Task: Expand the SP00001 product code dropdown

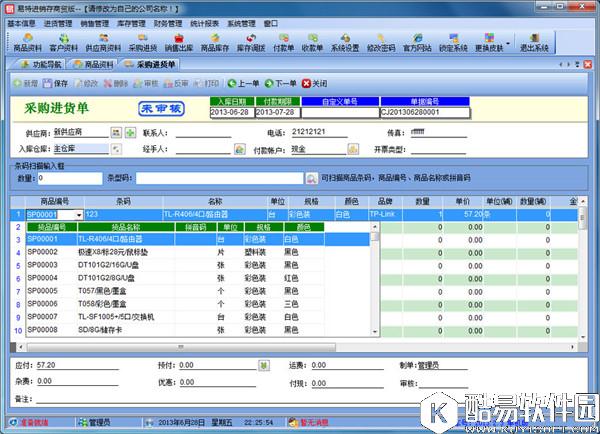Action: pyautogui.click(x=79, y=215)
